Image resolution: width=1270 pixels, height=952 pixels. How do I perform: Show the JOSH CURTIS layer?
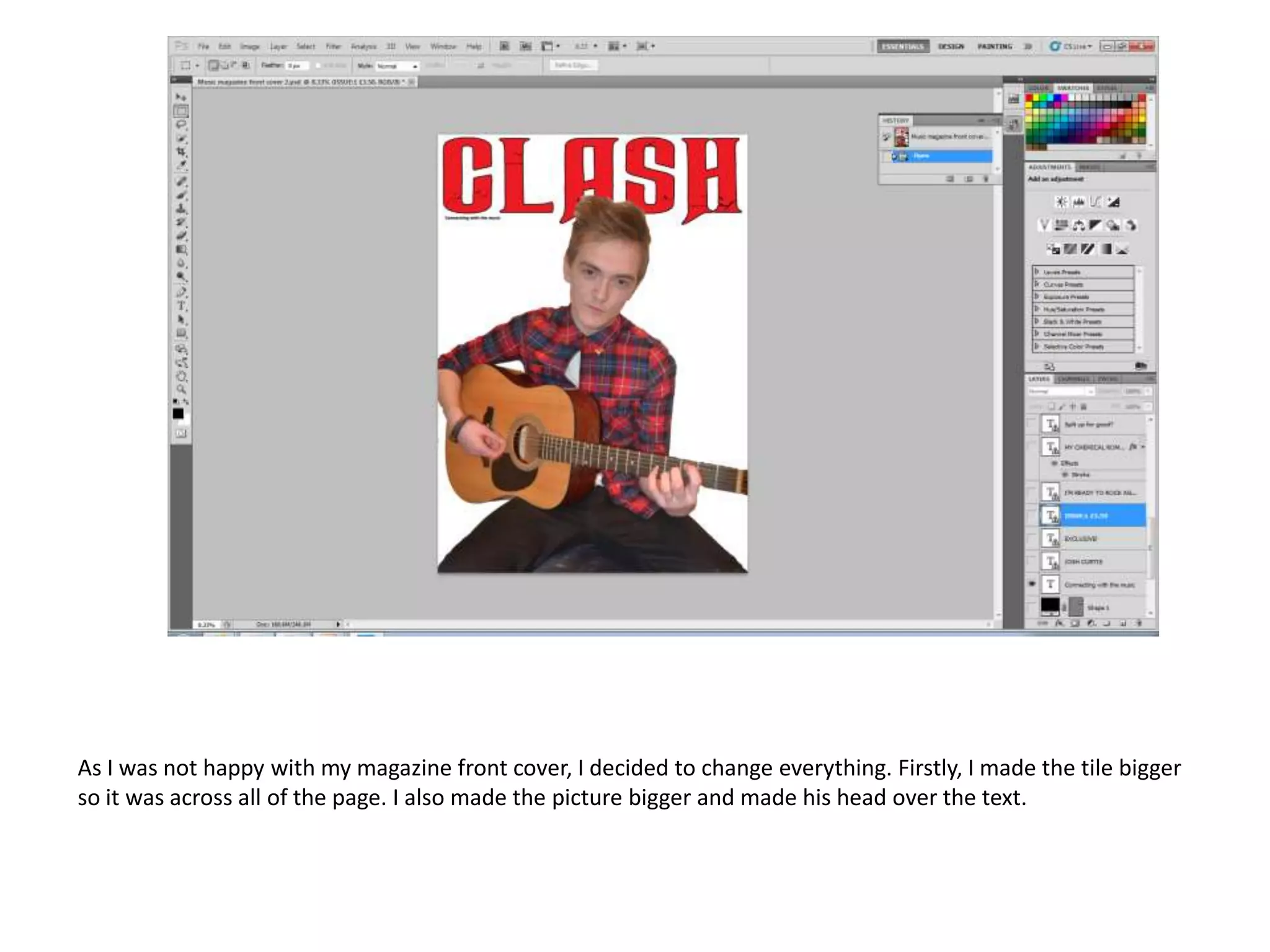click(x=1032, y=562)
